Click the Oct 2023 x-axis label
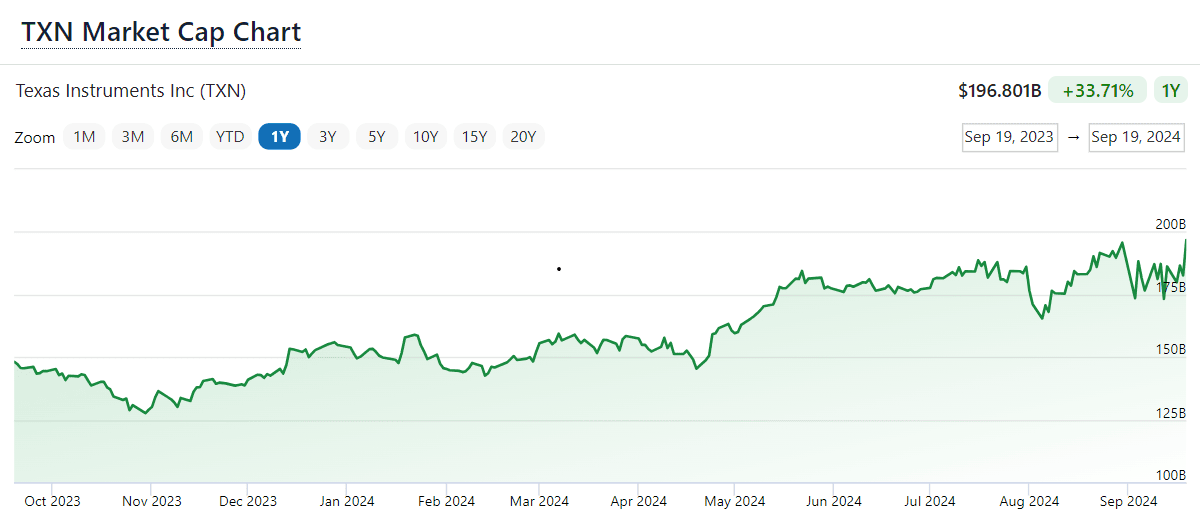The height and width of the screenshot is (522, 1200). pos(52,501)
